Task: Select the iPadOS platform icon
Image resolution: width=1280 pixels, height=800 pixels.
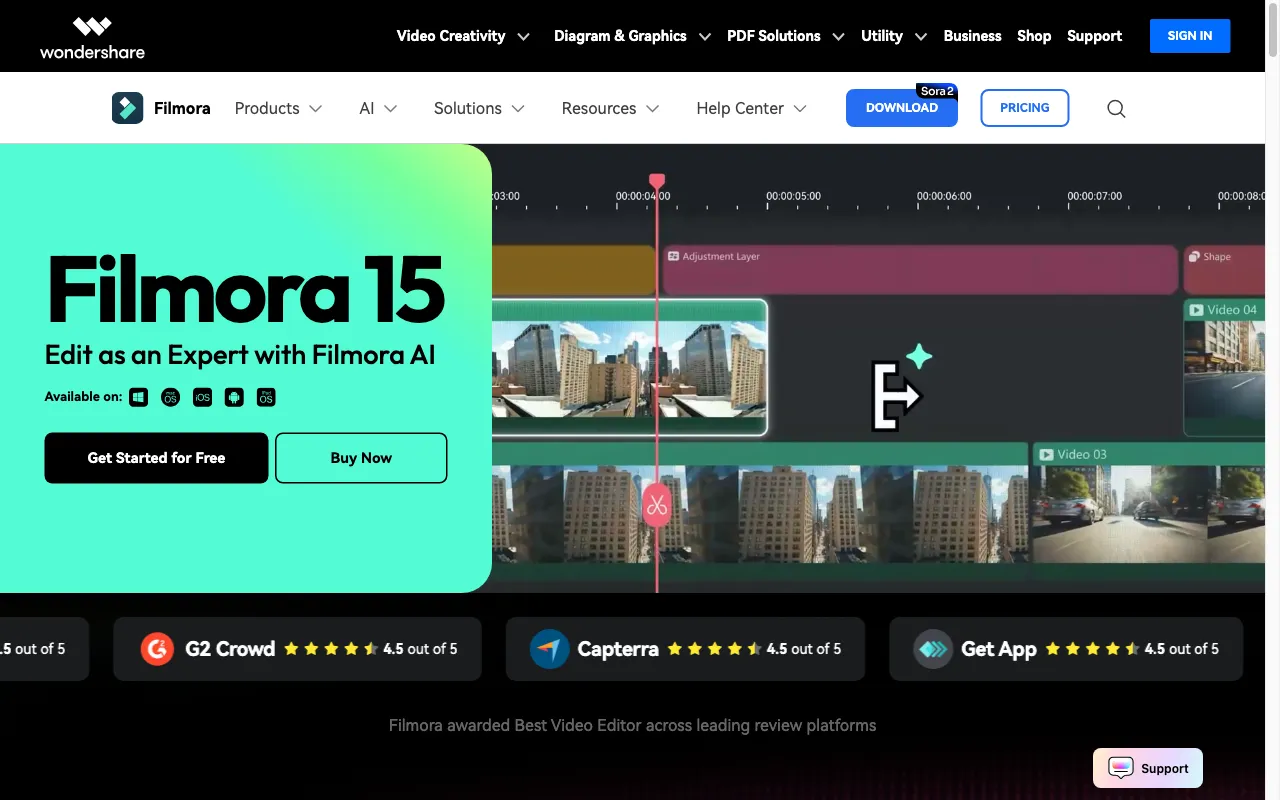Action: point(266,397)
